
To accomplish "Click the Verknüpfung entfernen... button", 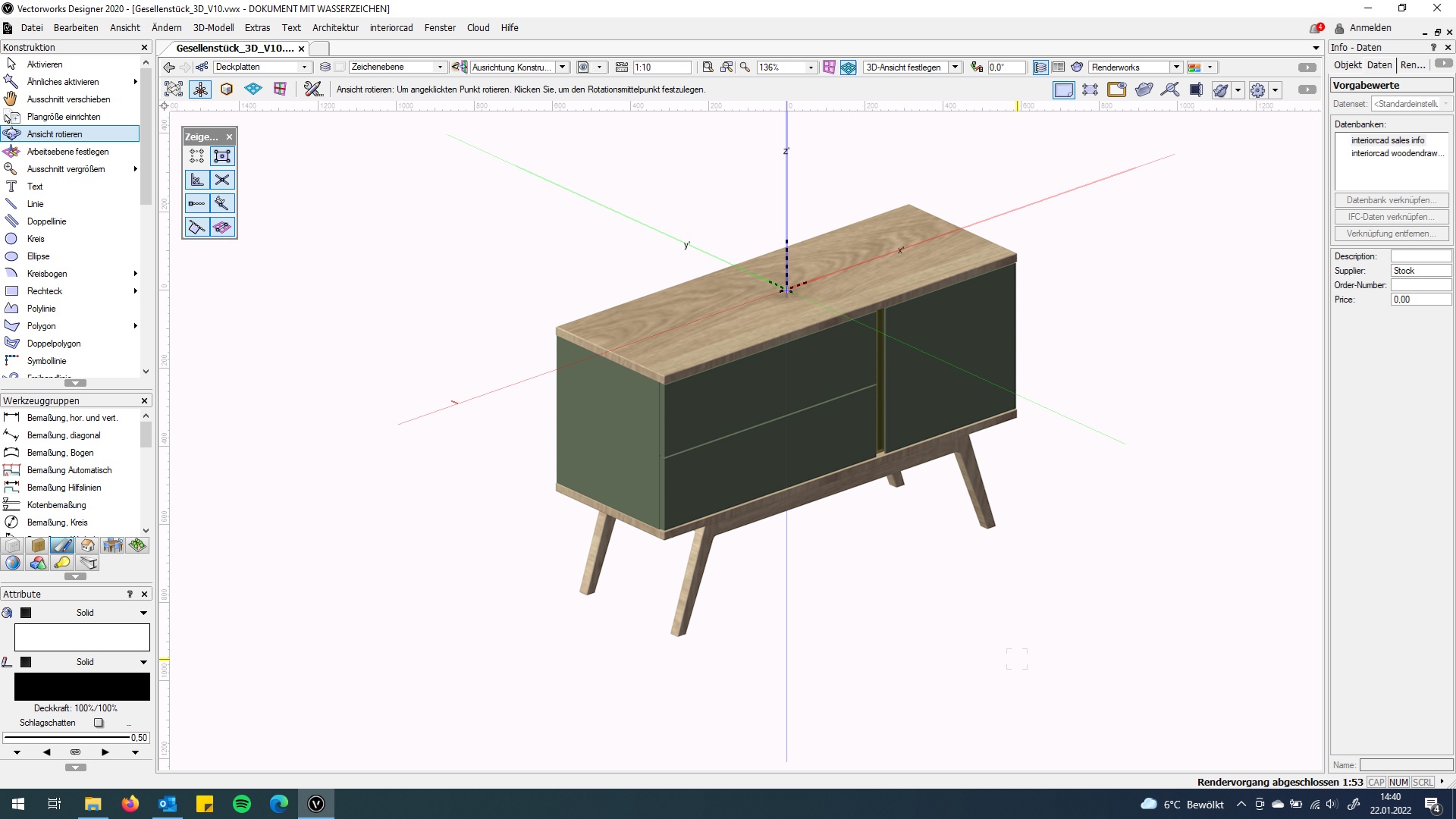I will [1392, 234].
